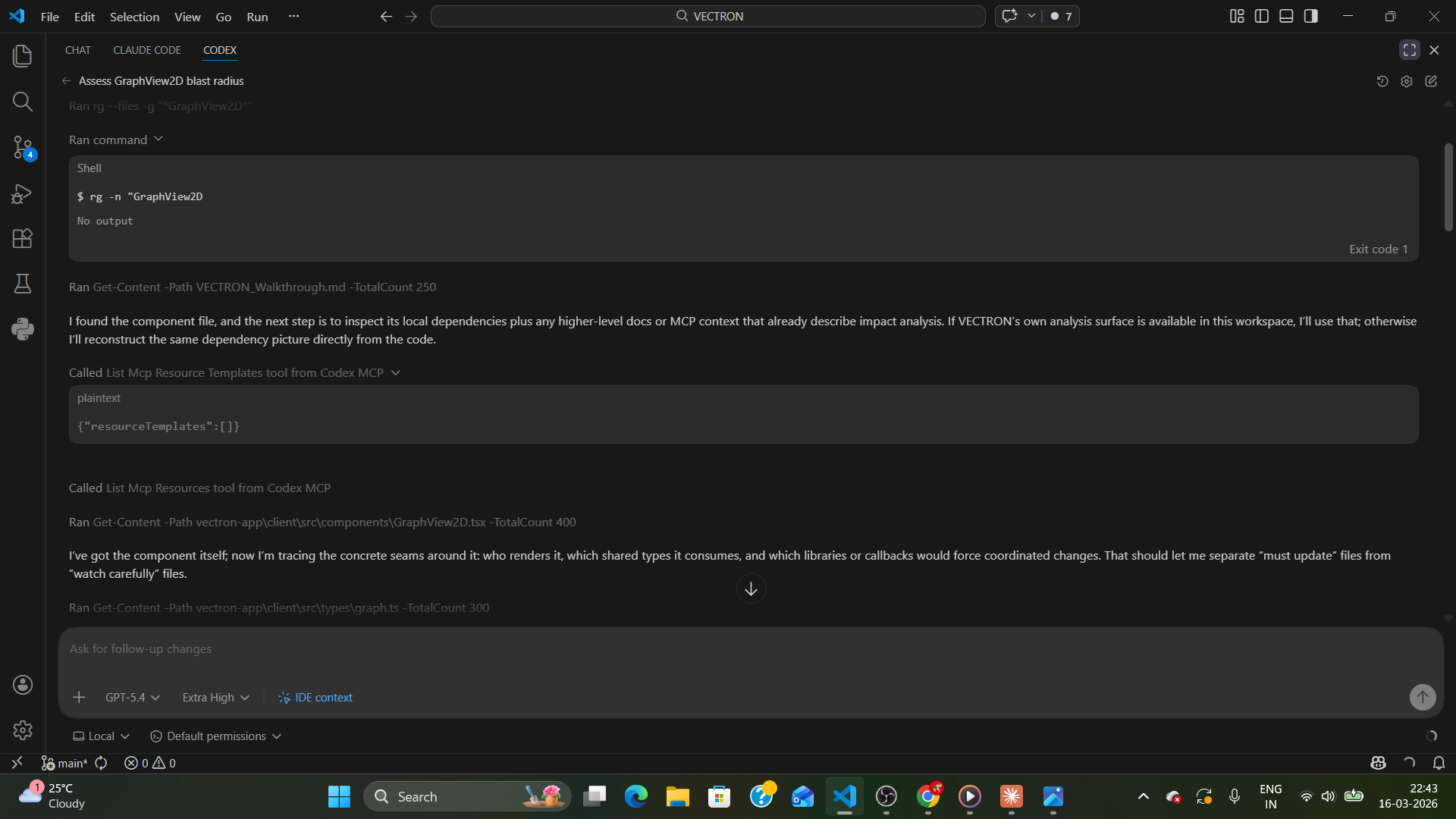The width and height of the screenshot is (1456, 819).
Task: Start a new chat with the compose icon
Action: coord(1432,81)
